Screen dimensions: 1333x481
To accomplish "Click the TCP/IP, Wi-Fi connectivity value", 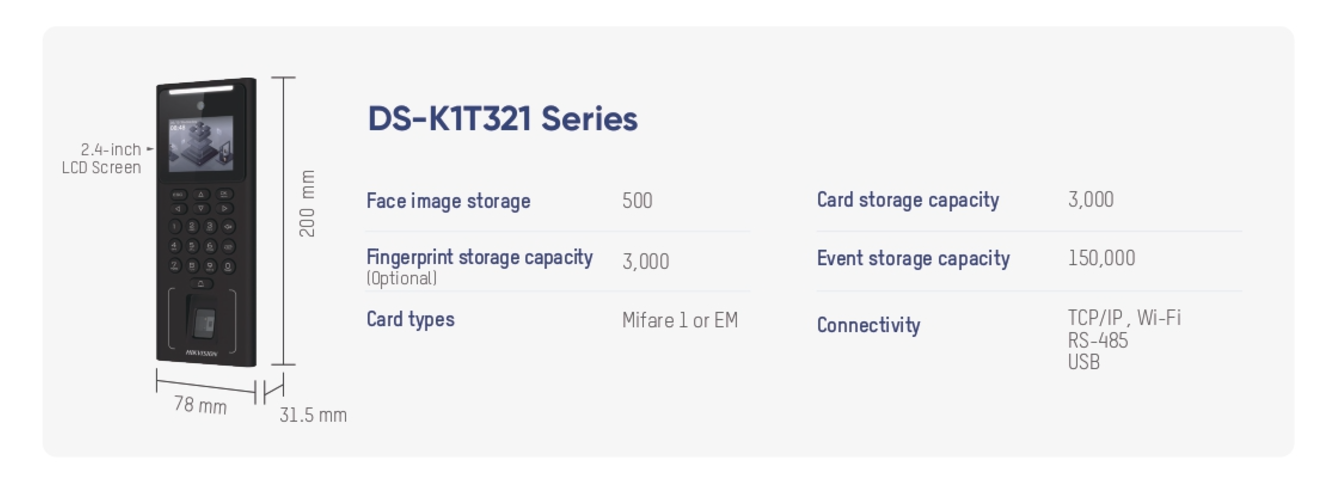I will (x=1124, y=318).
